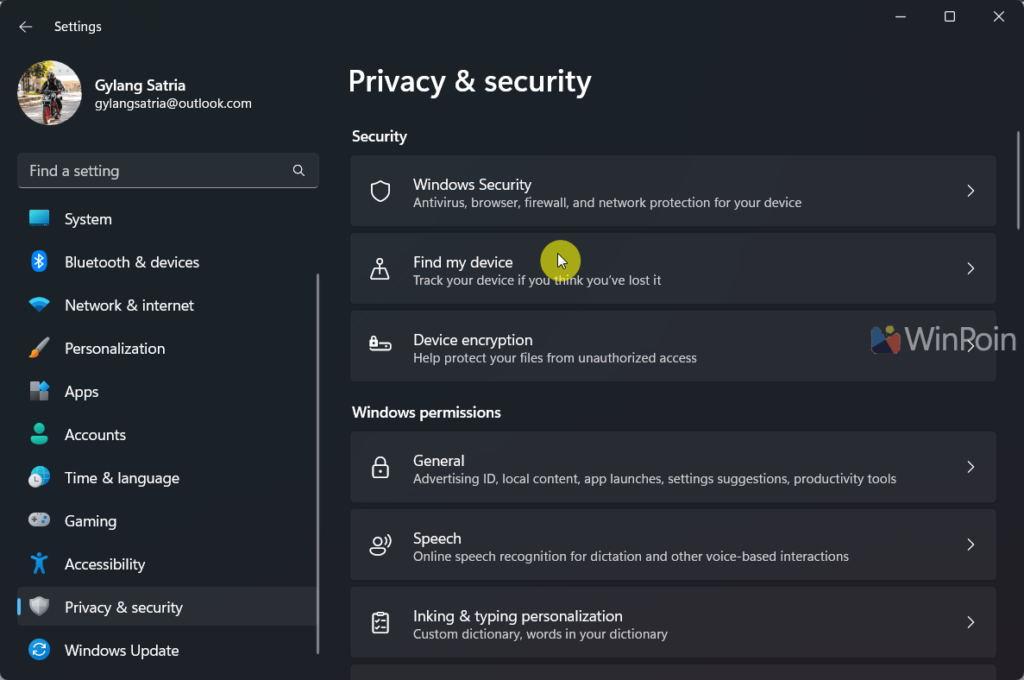Click the Gylang Satria account name
The height and width of the screenshot is (680, 1024).
(140, 86)
